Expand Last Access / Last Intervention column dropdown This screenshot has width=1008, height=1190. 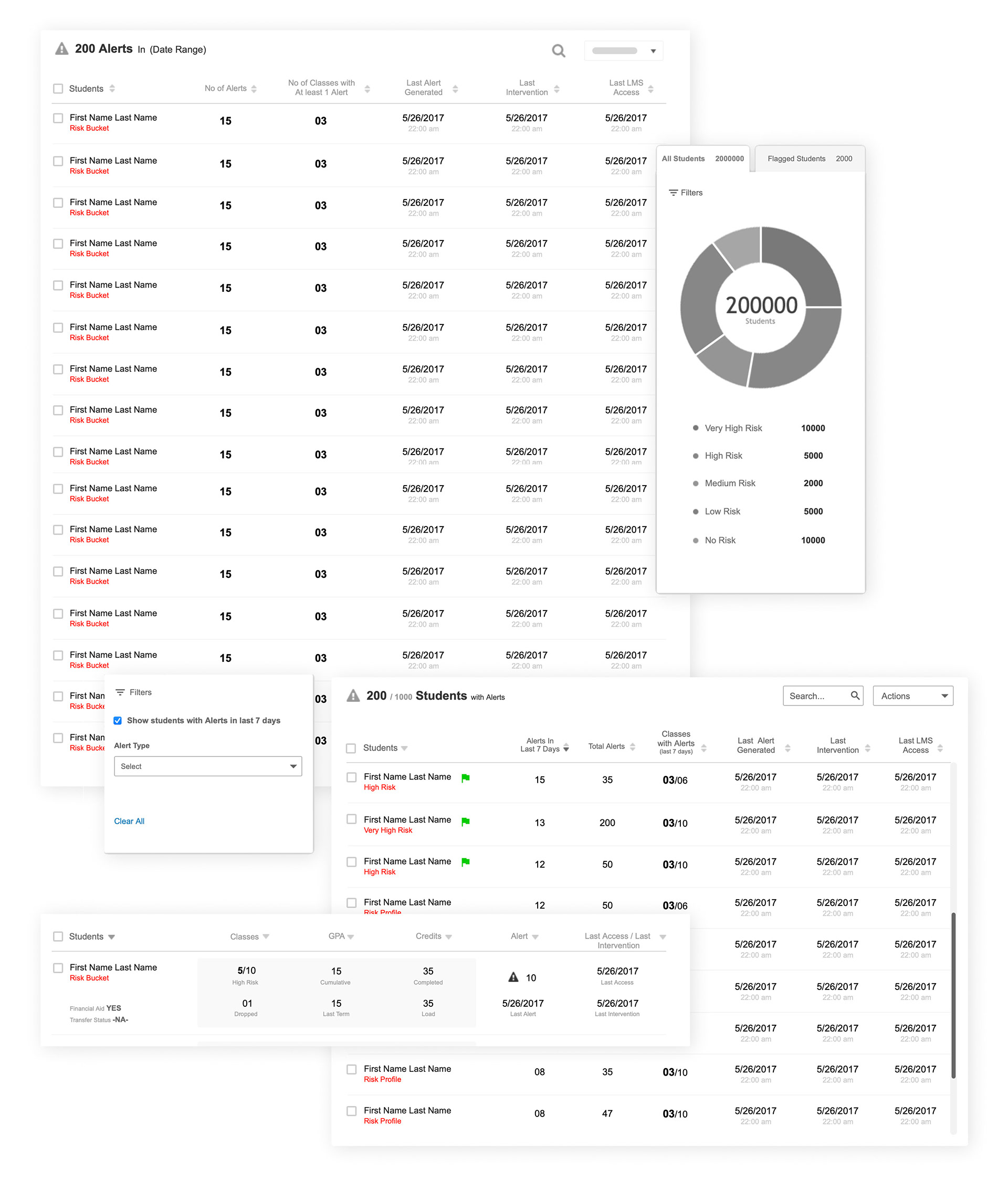pyautogui.click(x=663, y=937)
